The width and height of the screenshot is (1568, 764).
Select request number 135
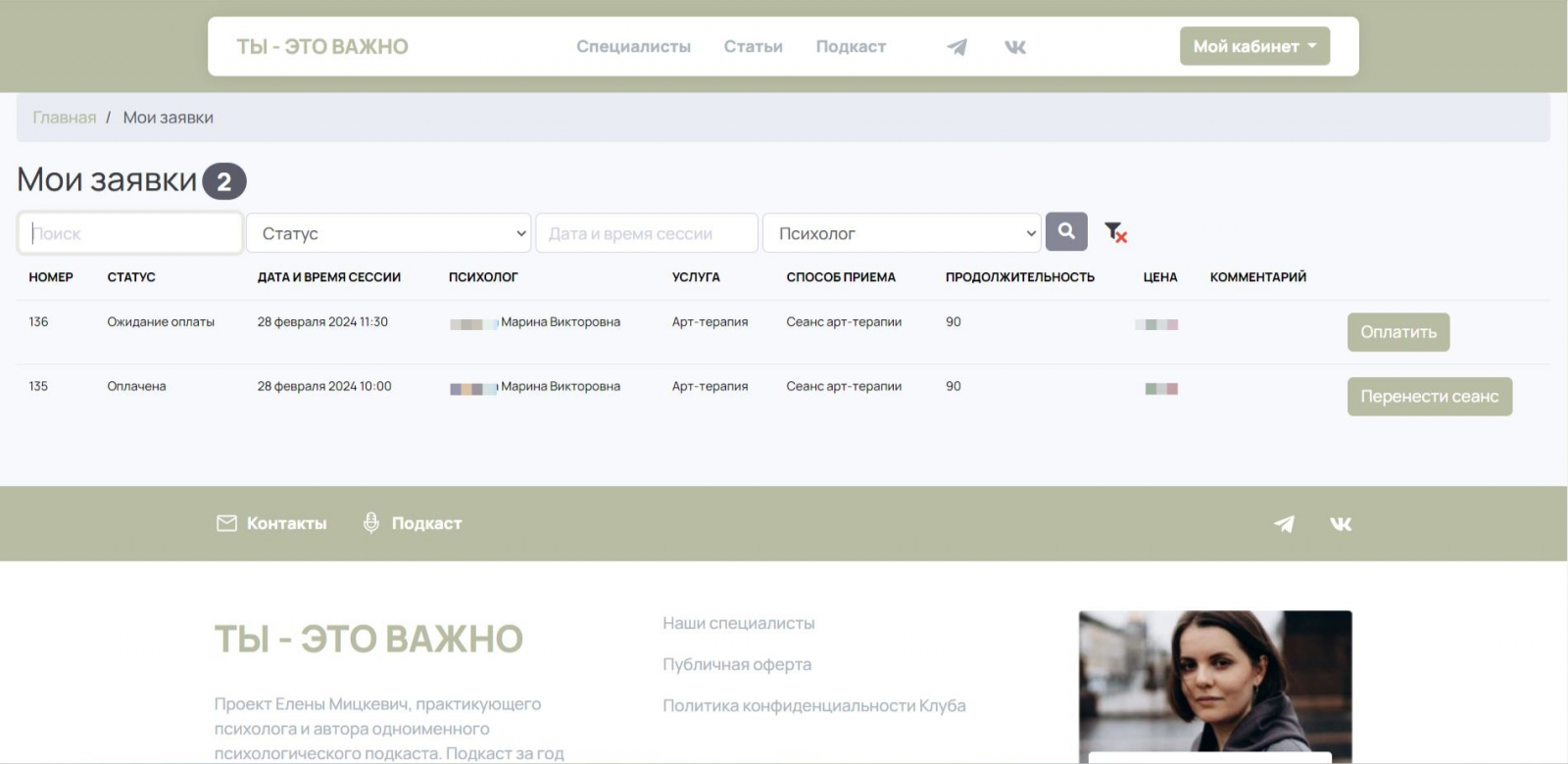tap(38, 387)
